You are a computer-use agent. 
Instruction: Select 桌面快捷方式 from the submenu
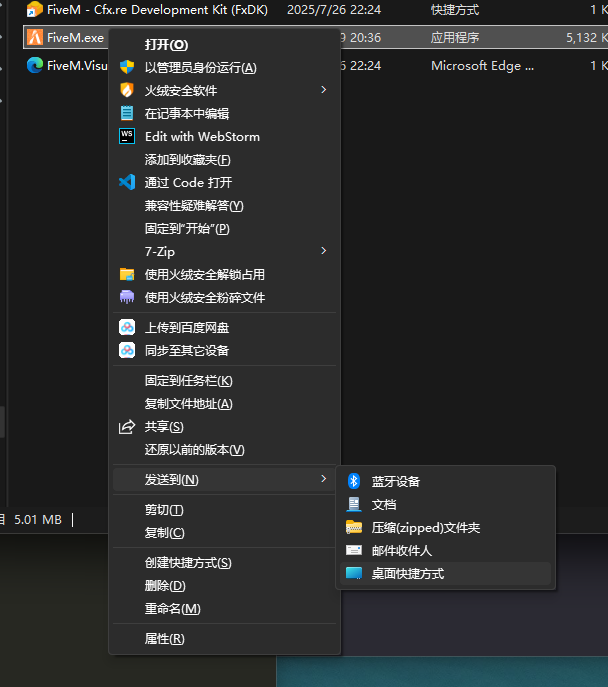tap(407, 573)
